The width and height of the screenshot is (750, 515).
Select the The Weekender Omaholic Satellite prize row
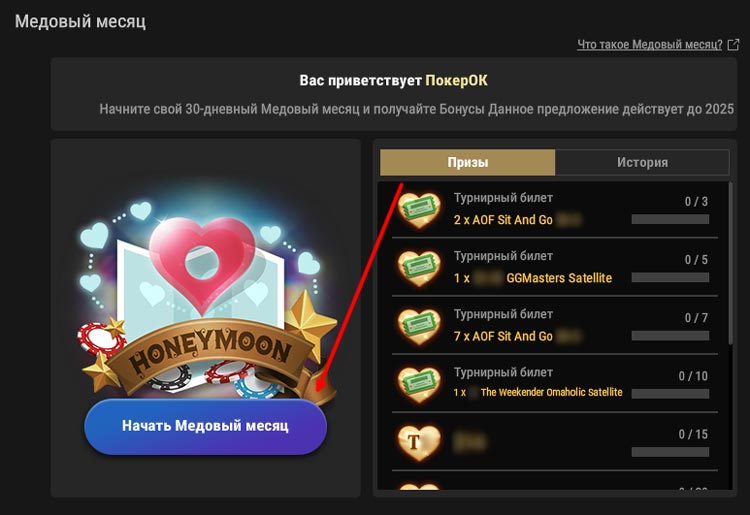pyautogui.click(x=555, y=384)
